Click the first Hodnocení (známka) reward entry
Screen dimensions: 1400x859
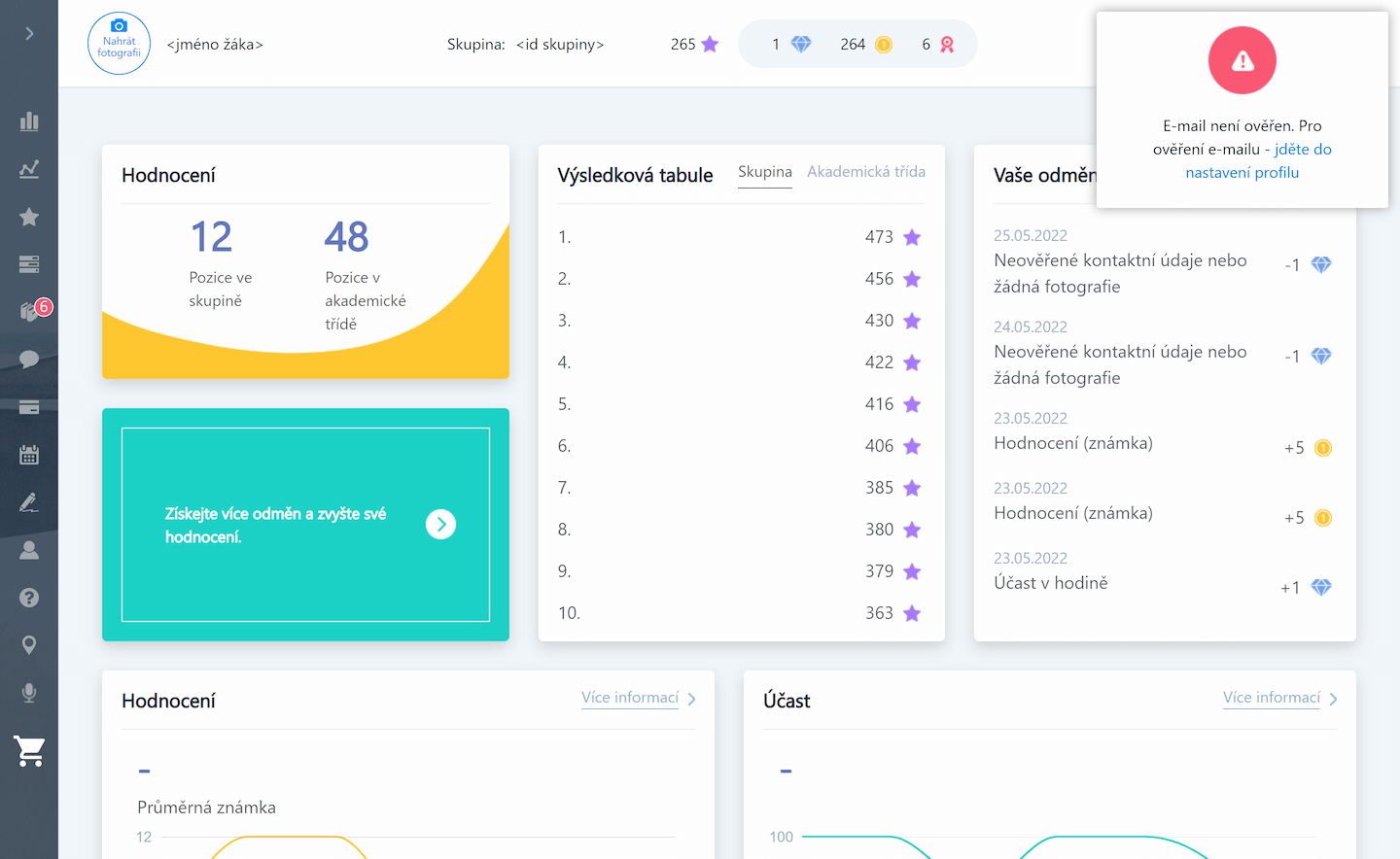tap(1073, 443)
